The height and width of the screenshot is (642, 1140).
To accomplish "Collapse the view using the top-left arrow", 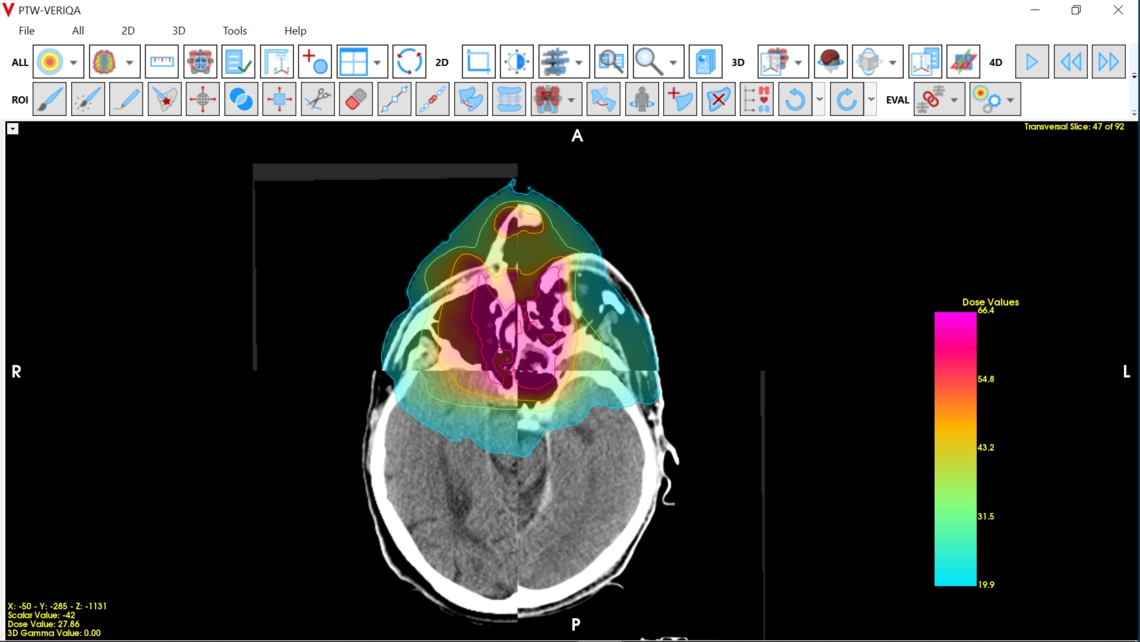I will click(12, 128).
